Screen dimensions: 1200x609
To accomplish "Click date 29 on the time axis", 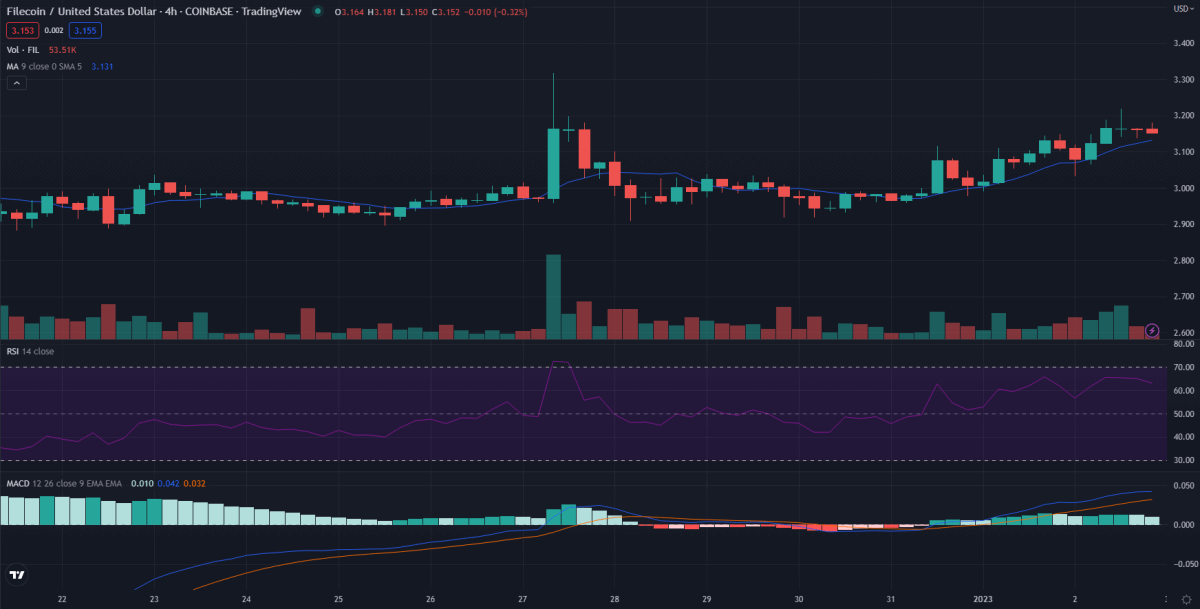I will pyautogui.click(x=706, y=599).
